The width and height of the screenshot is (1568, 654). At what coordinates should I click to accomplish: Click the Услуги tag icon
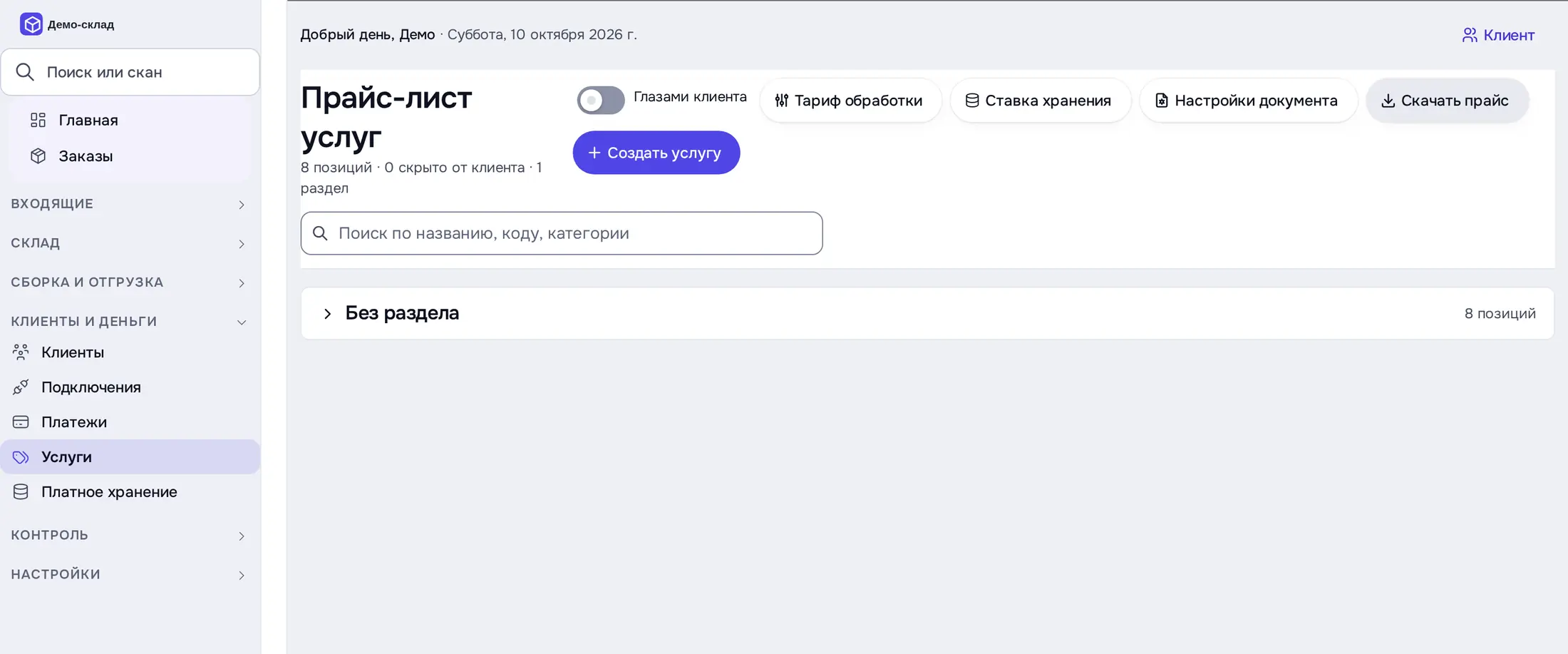21,456
